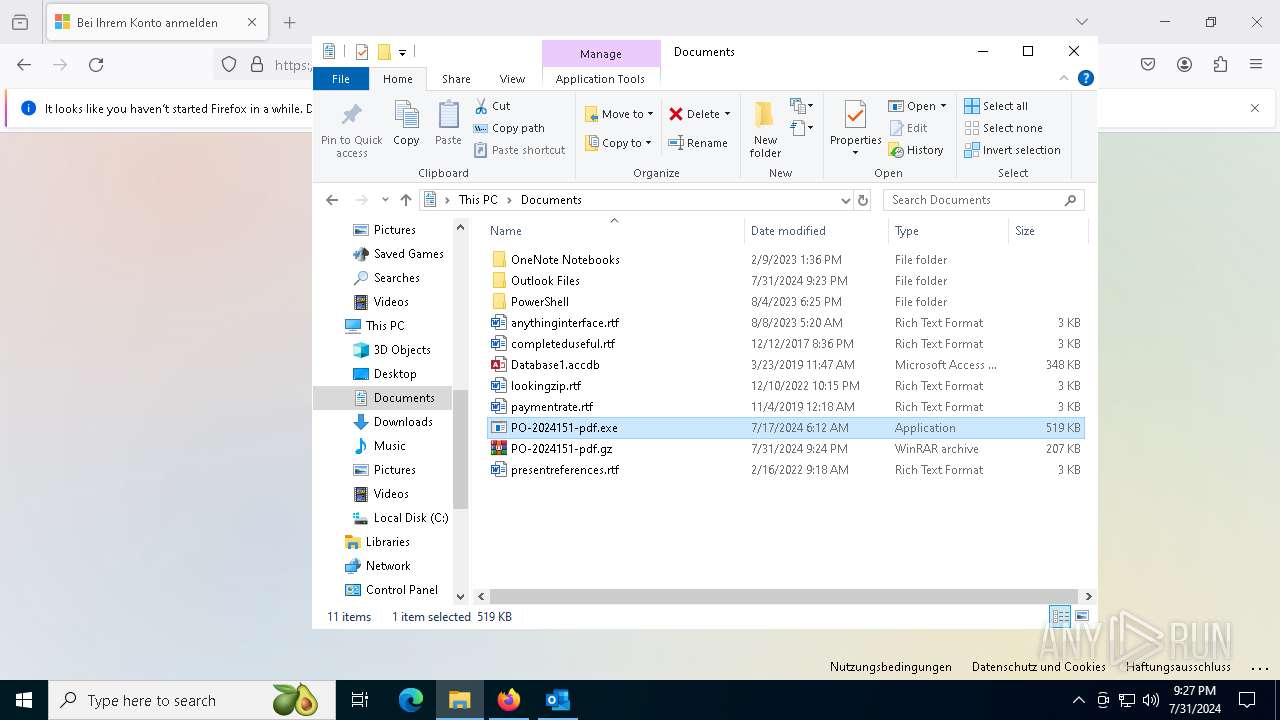Open Explorer help question mark icon
The height and width of the screenshot is (720, 1280).
coord(1085,78)
